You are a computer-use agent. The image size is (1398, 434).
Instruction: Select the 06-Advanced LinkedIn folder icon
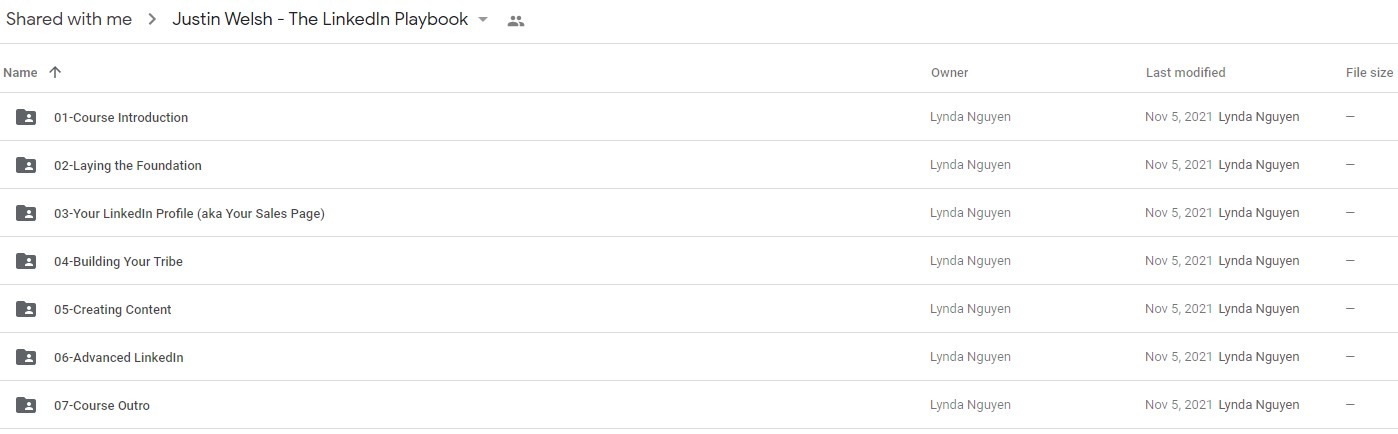tap(26, 357)
